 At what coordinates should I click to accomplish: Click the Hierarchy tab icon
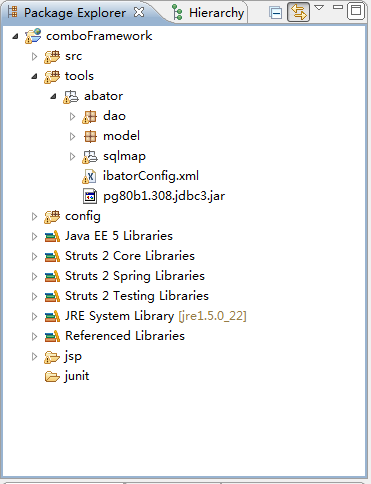coord(177,13)
